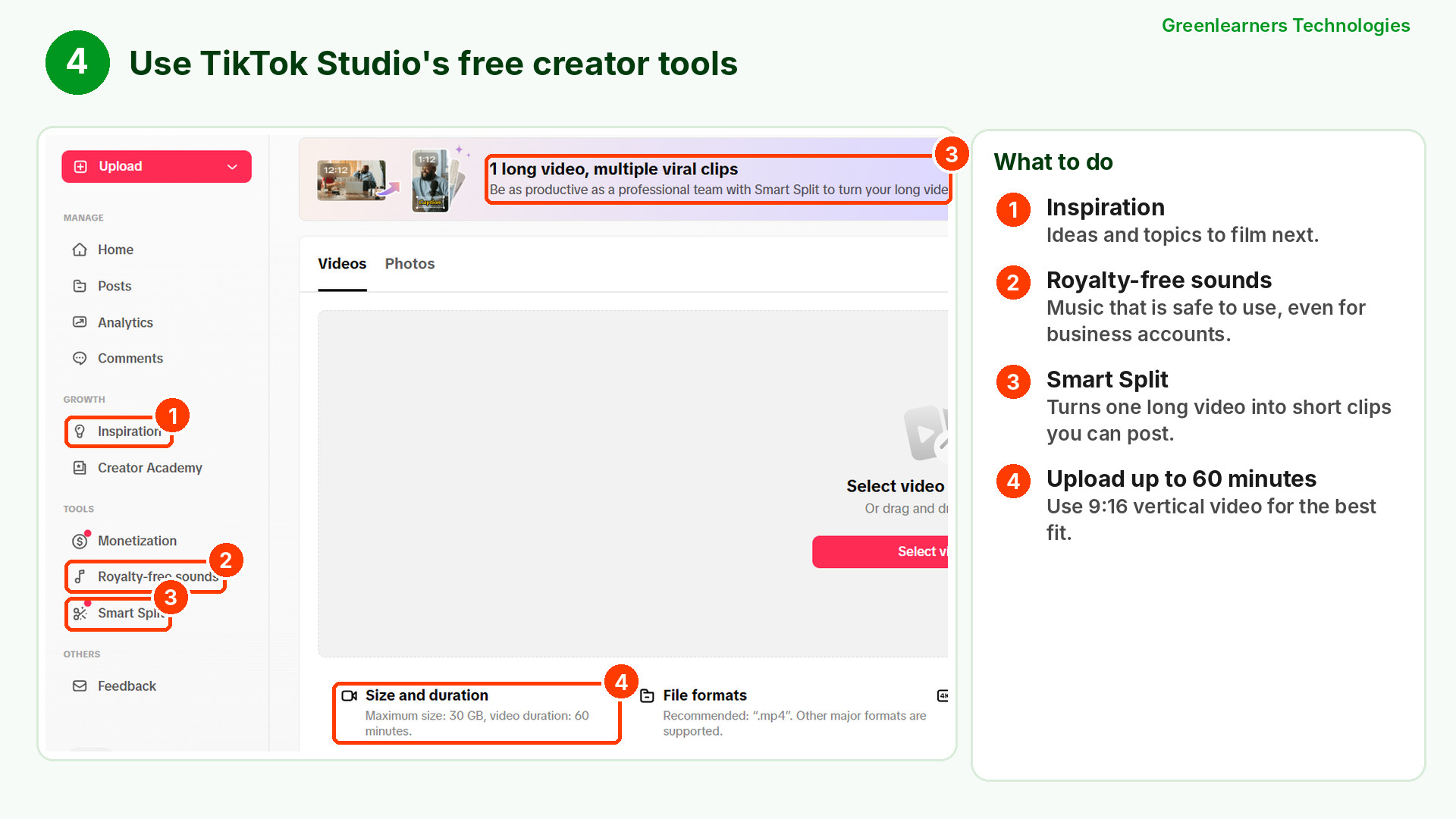Click the '1 long video, multiple viral clips' headline

coord(613,169)
